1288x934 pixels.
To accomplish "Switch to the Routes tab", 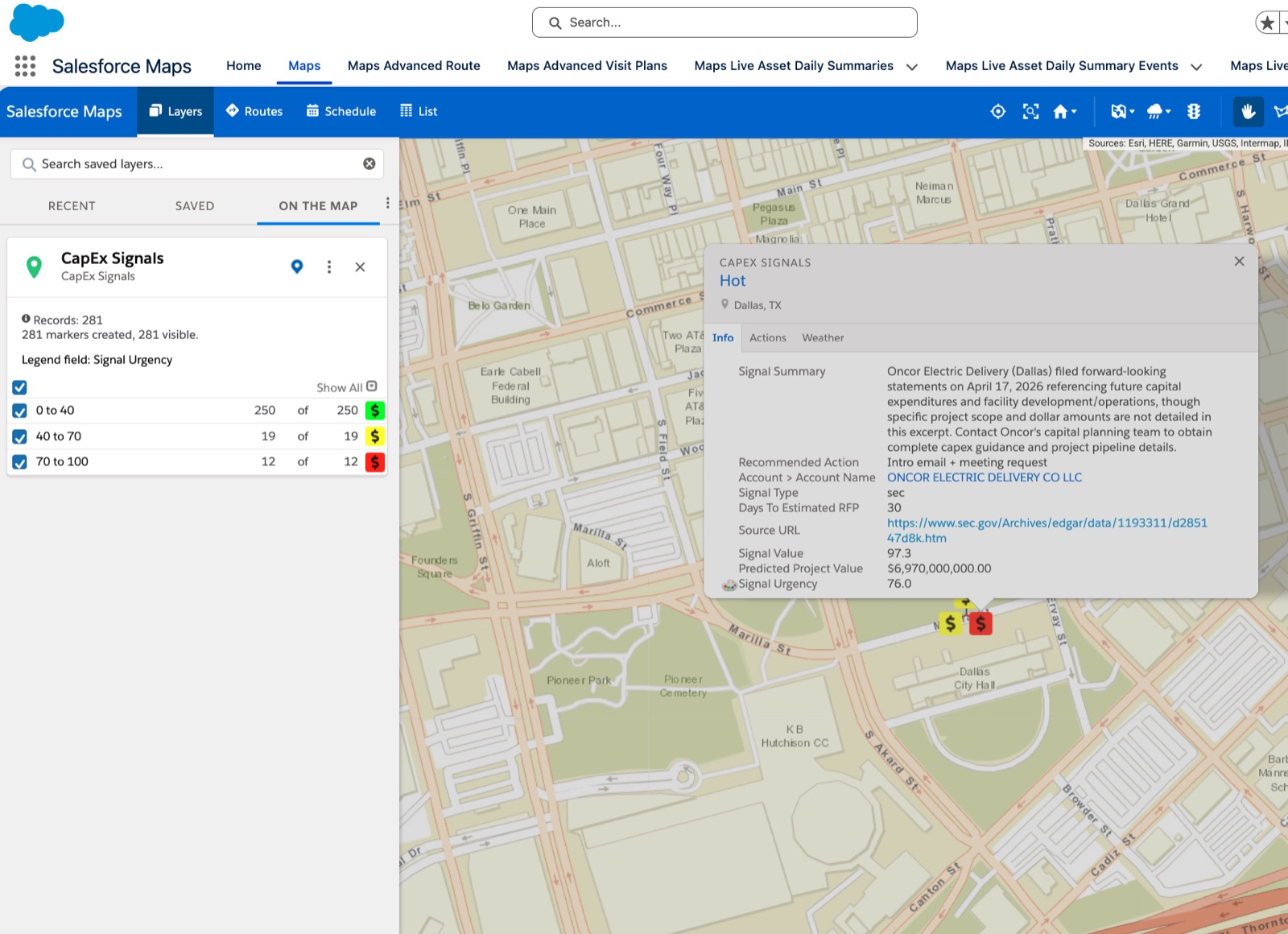I will point(254,112).
